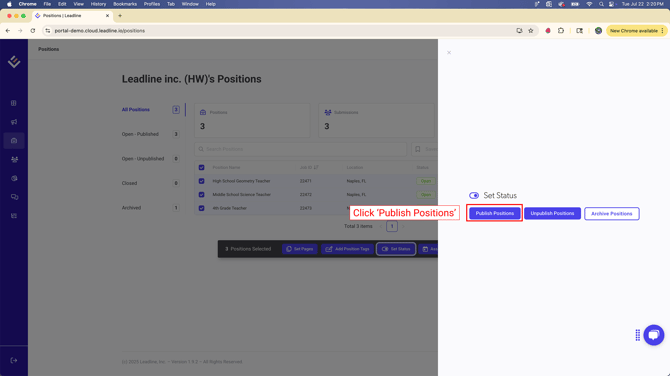Open the Chrome File menu
The width and height of the screenshot is (670, 376).
pos(47,4)
